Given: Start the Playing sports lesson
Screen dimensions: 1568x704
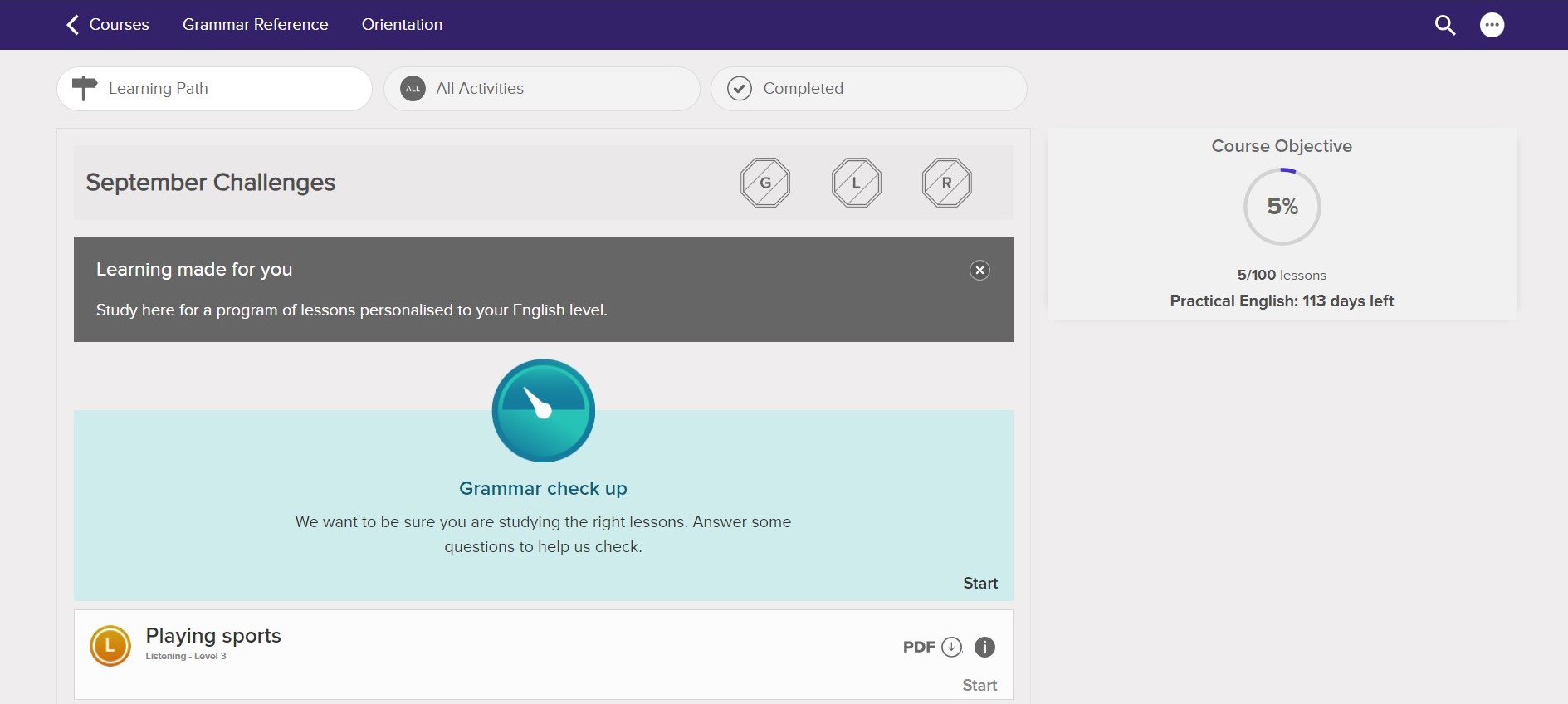Looking at the screenshot, I should [x=979, y=685].
